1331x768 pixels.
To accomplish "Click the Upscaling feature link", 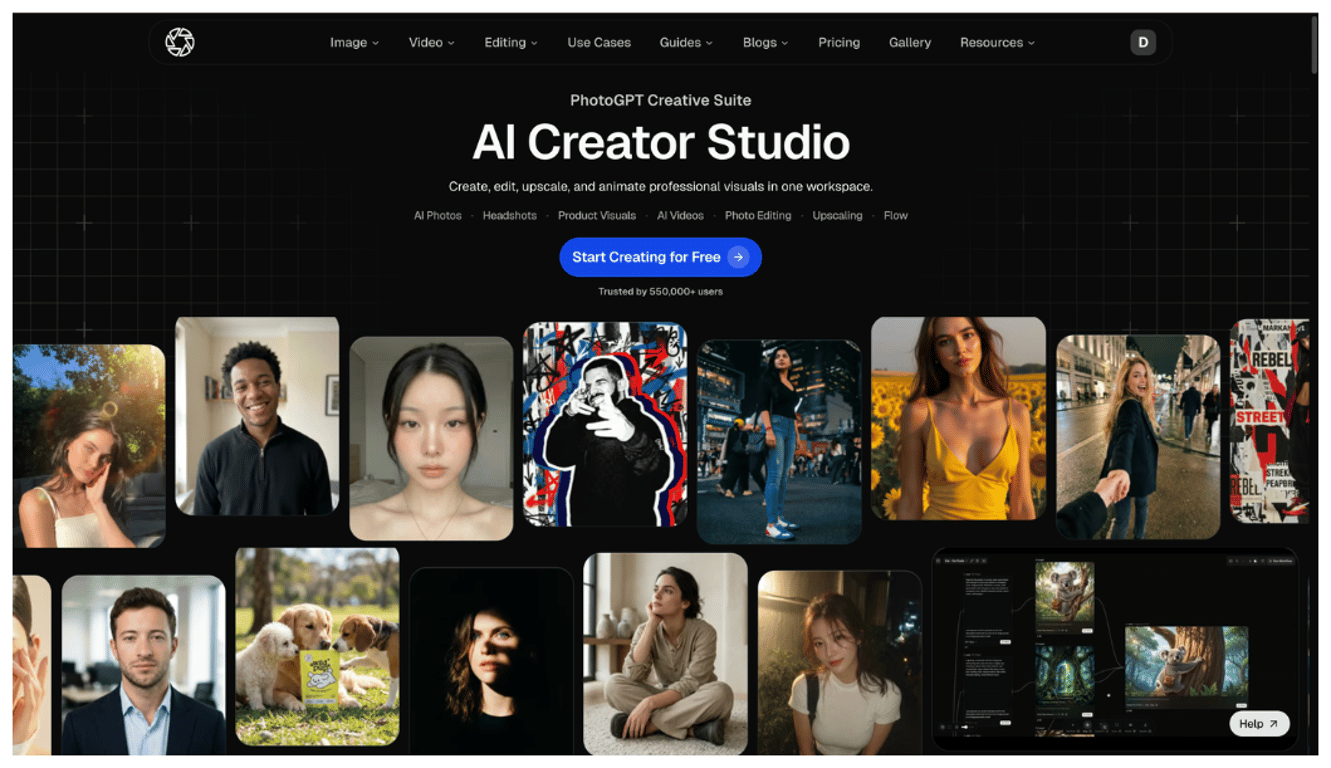I will [x=837, y=216].
